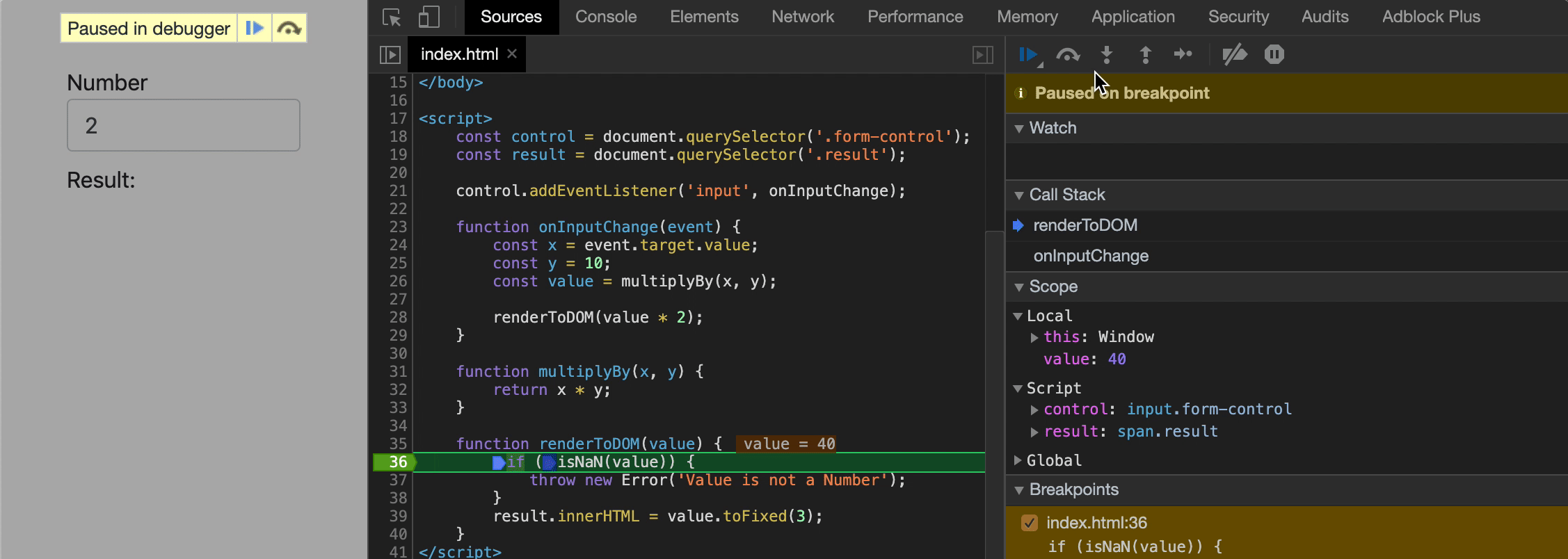Click the Number input field
Image resolution: width=1568 pixels, height=559 pixels.
184,125
